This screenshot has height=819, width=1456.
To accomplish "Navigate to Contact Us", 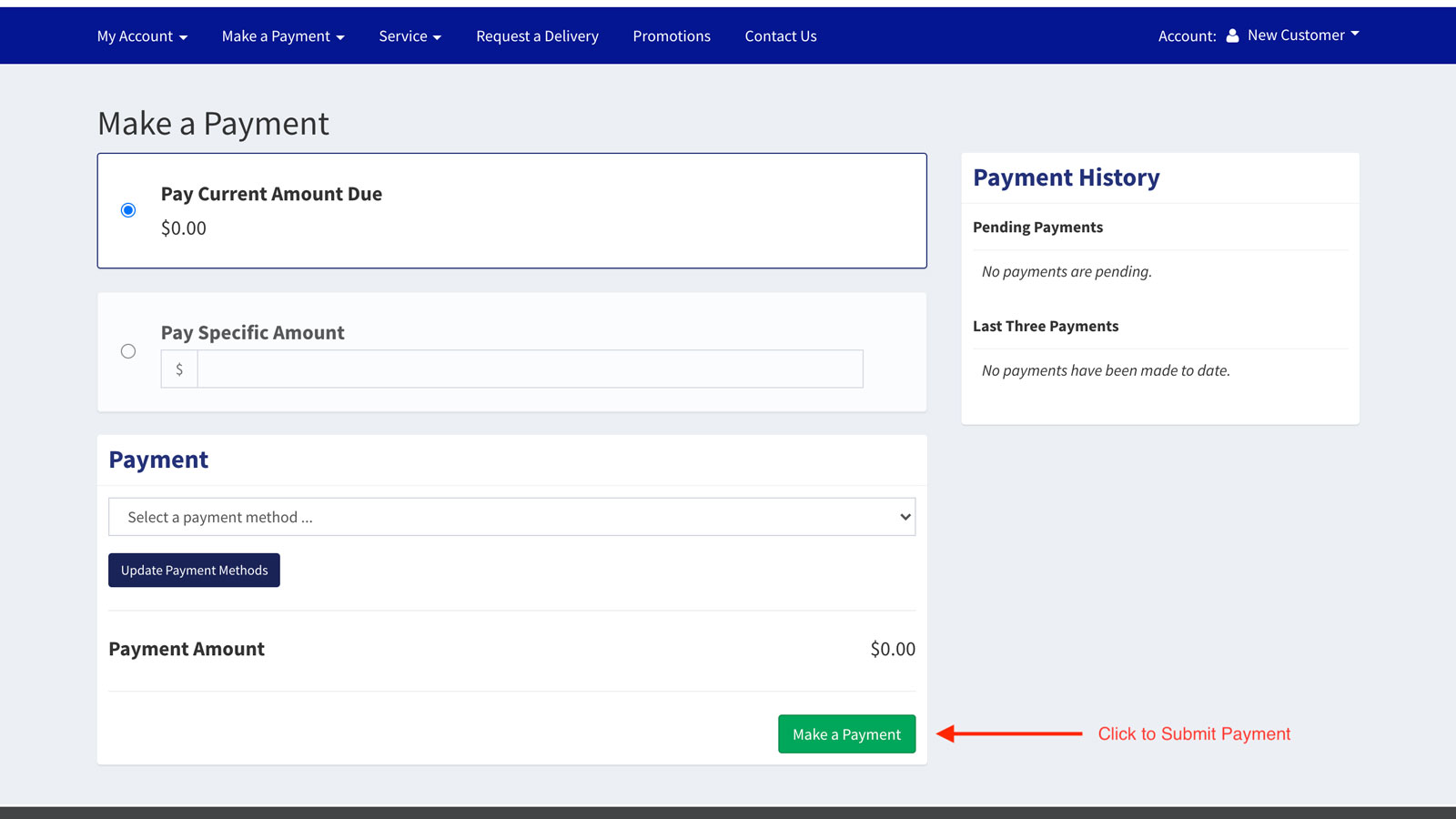I will point(781,36).
